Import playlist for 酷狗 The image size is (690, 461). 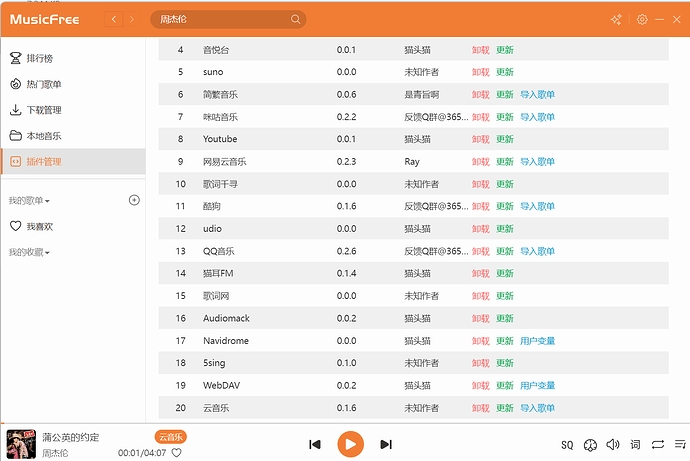537,206
